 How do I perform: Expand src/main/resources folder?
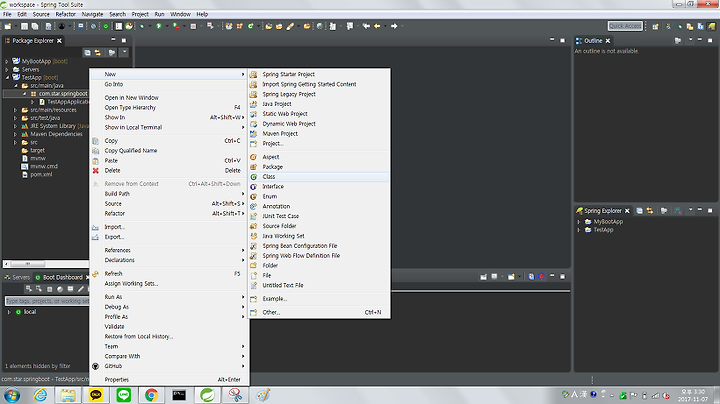click(x=15, y=110)
